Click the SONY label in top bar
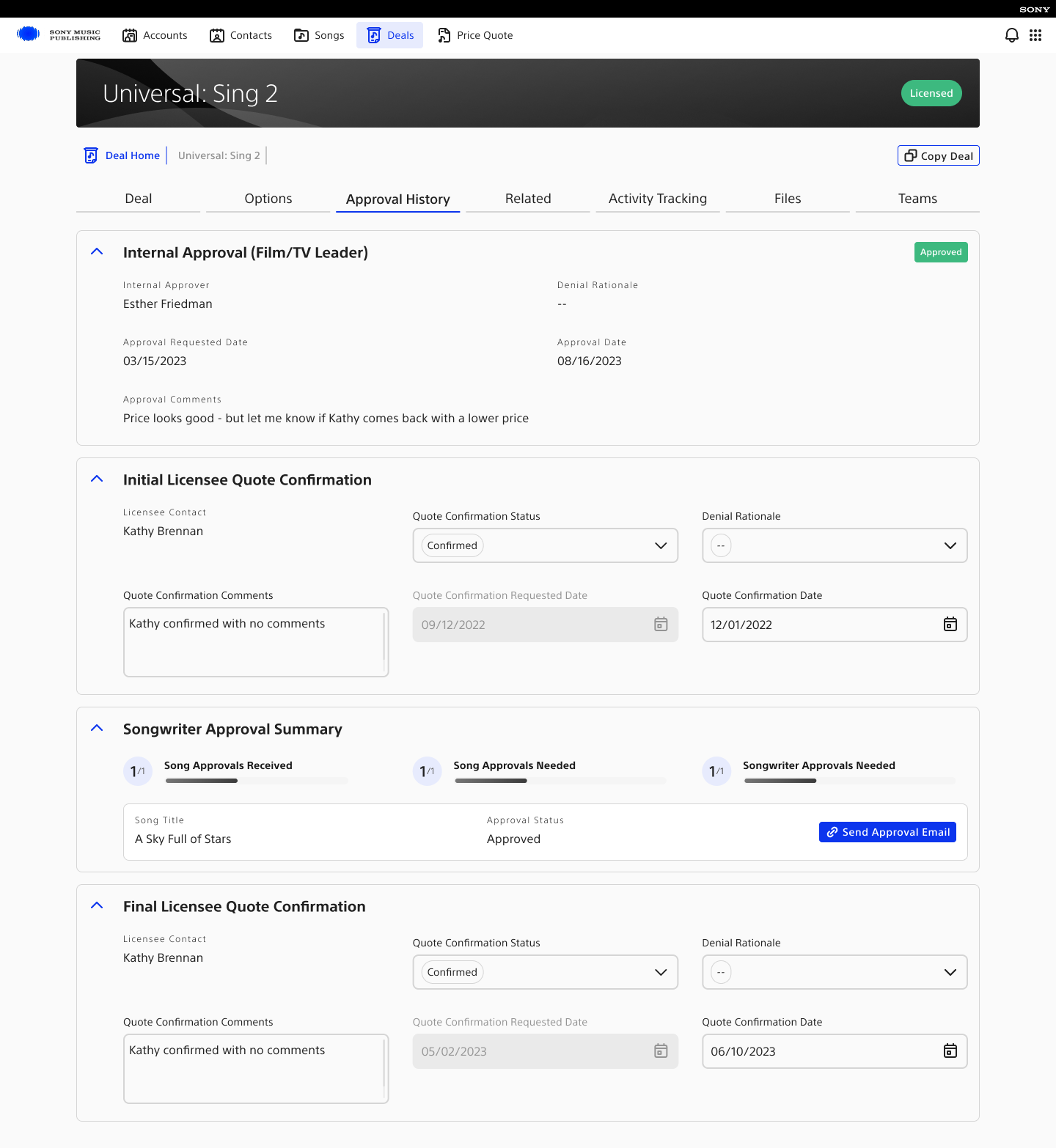The width and height of the screenshot is (1056, 1148). (x=1035, y=10)
